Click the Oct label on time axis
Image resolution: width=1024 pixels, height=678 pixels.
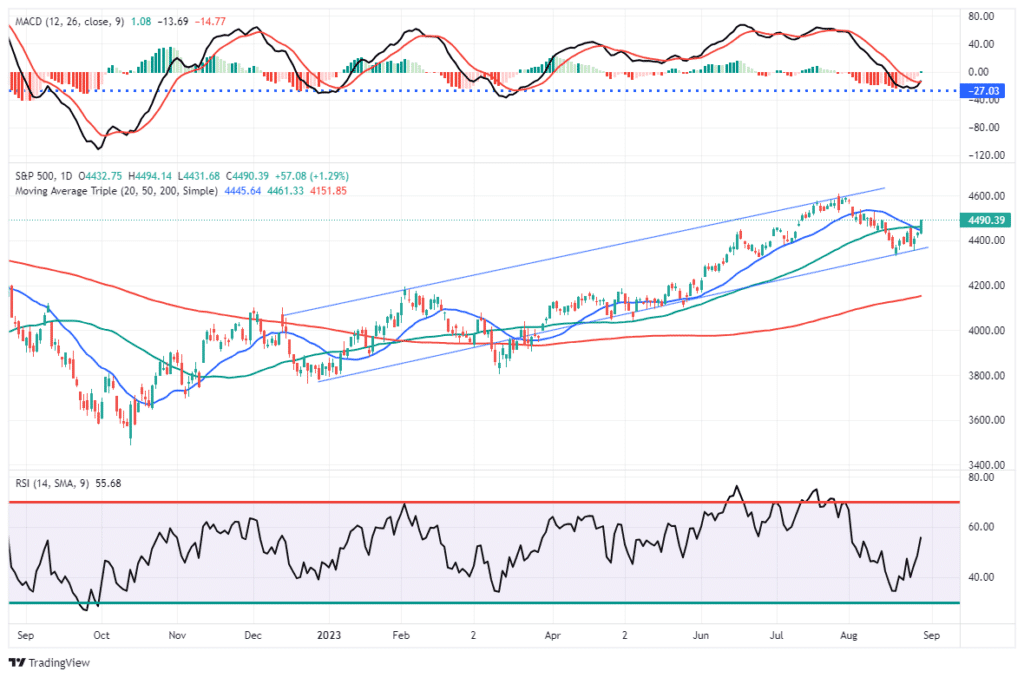101,636
